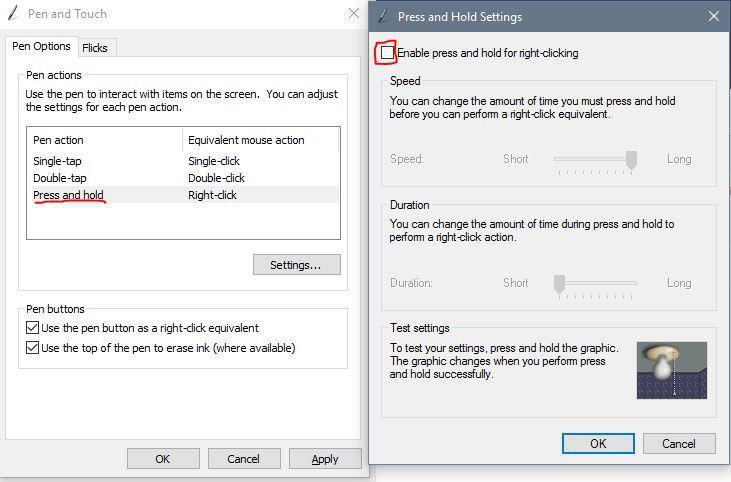Screen dimensions: 731x482
Task: Click Cancel in the Pen and Touch window
Action: point(244,459)
